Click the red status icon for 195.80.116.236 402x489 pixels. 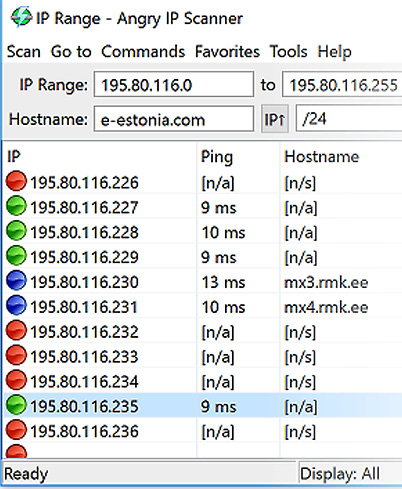pyautogui.click(x=16, y=430)
